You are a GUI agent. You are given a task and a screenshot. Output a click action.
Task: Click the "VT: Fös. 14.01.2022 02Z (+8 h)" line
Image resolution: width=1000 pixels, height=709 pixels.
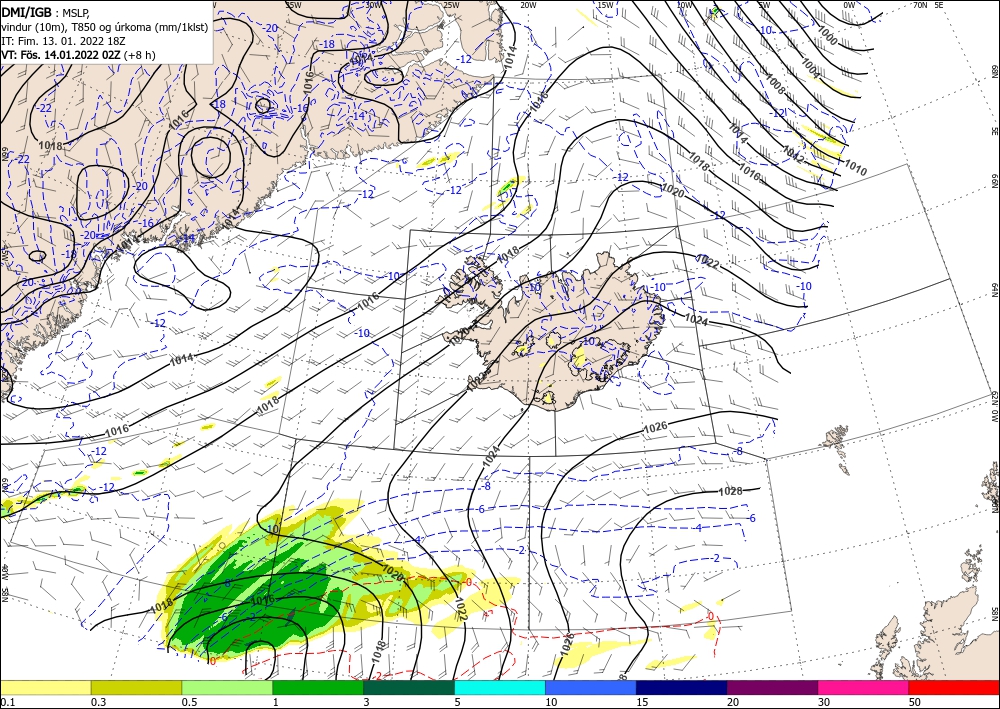tap(78, 55)
